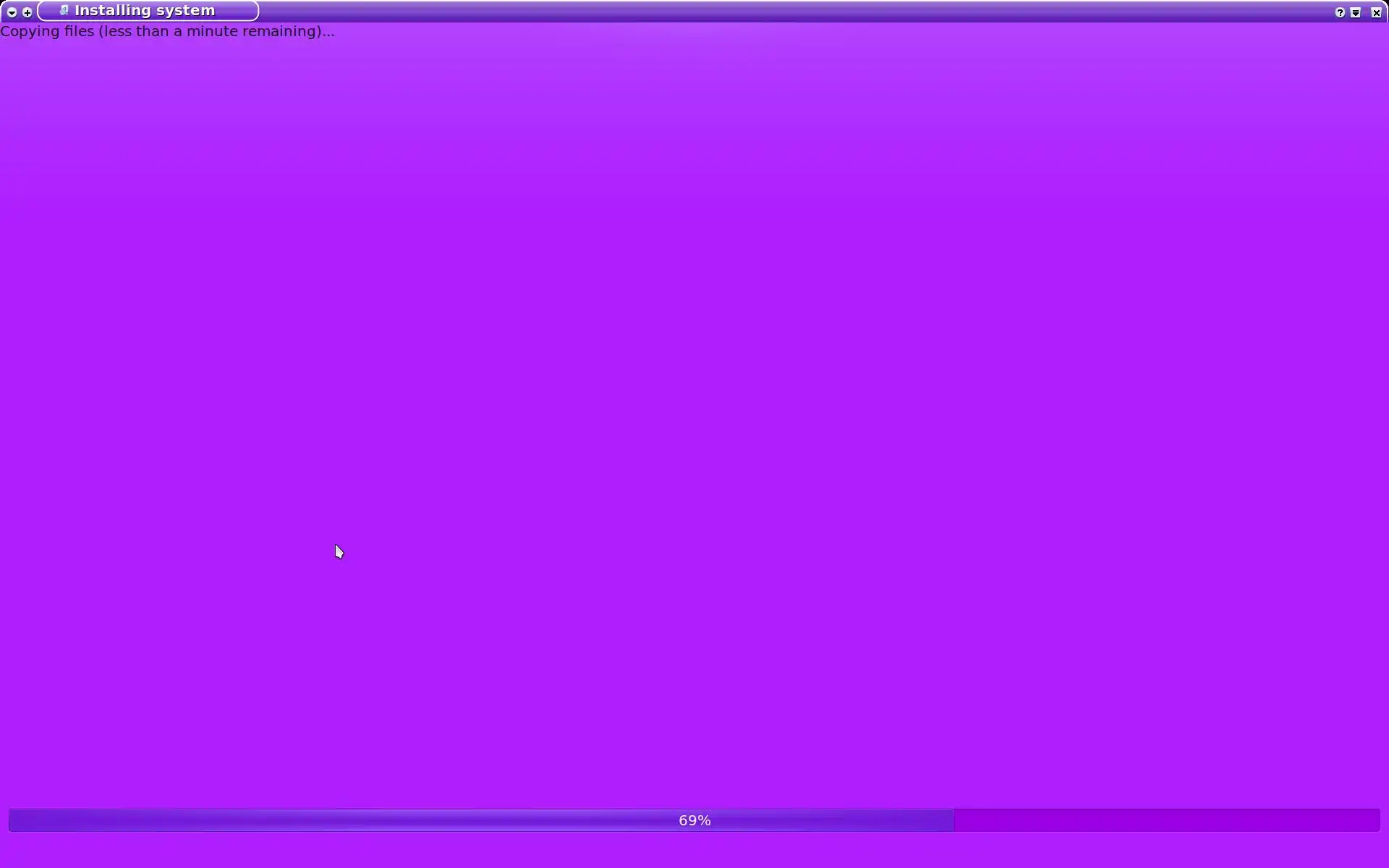Click the edge where progress fill ends
Viewport: 1389px width, 868px height.
953,820
